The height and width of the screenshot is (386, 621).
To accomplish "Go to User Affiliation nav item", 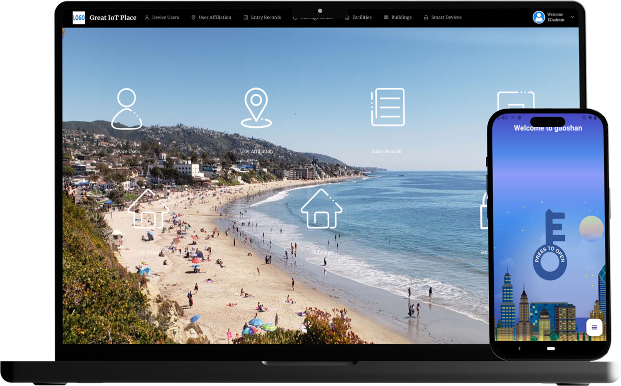I will (211, 17).
